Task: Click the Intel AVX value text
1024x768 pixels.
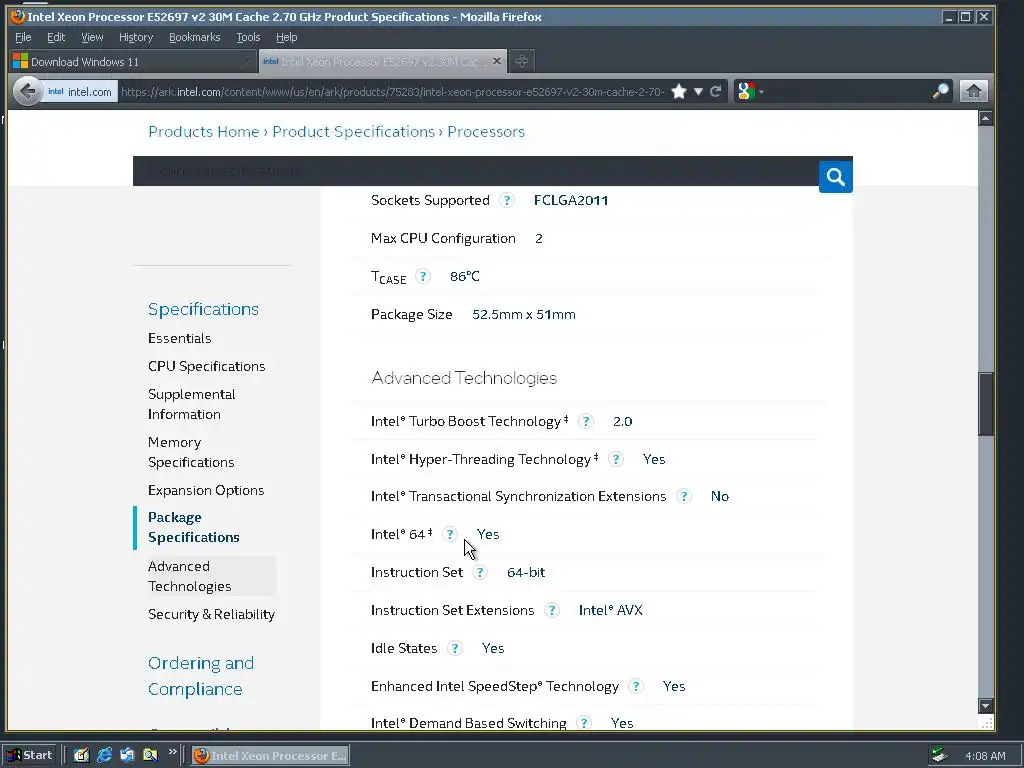Action: coord(611,610)
